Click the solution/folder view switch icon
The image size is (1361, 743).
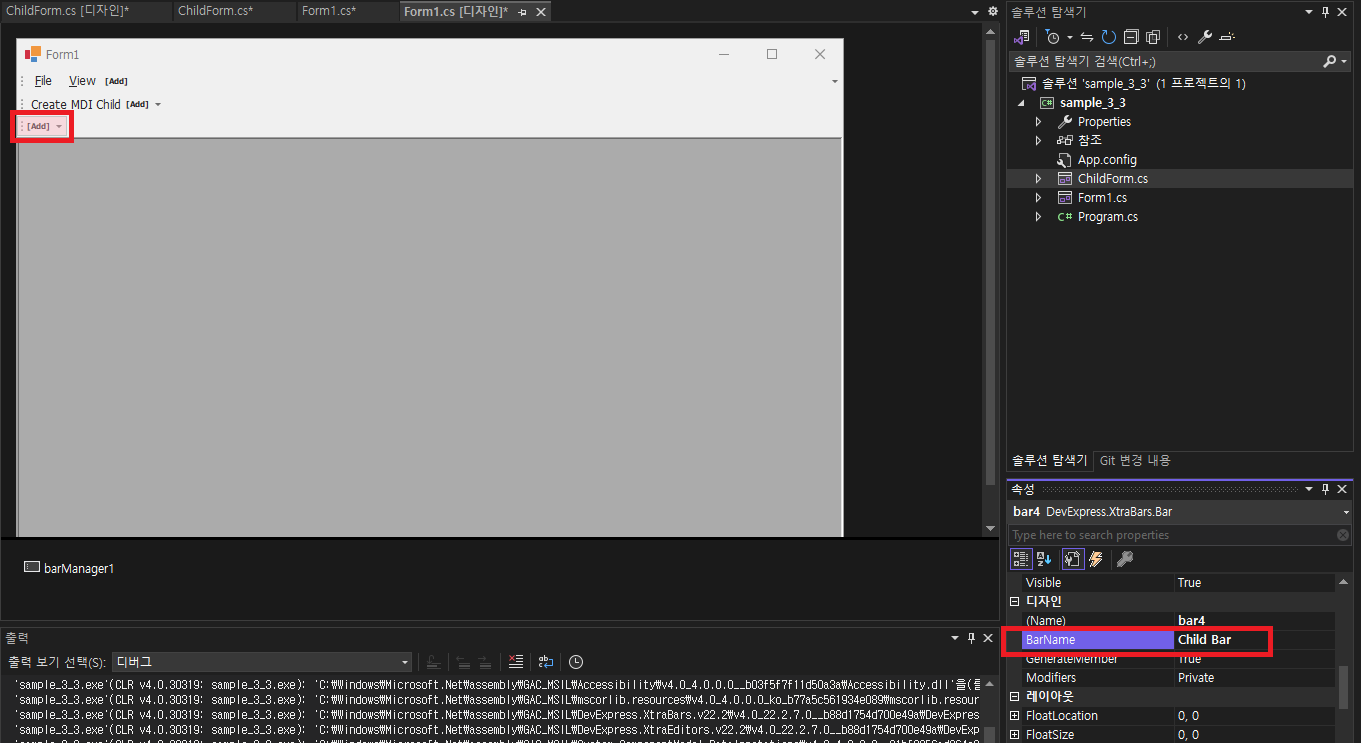point(1021,37)
